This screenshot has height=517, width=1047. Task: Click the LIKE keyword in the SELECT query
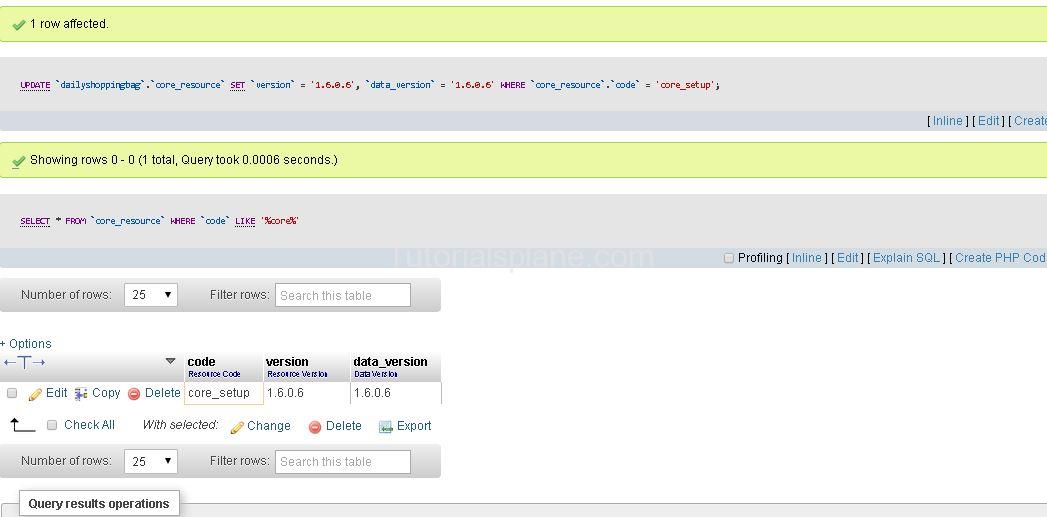point(245,221)
